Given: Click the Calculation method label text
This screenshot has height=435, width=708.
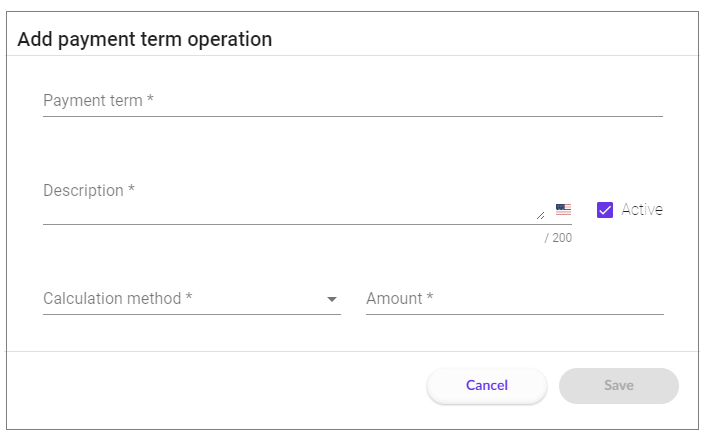Looking at the screenshot, I should (112, 299).
